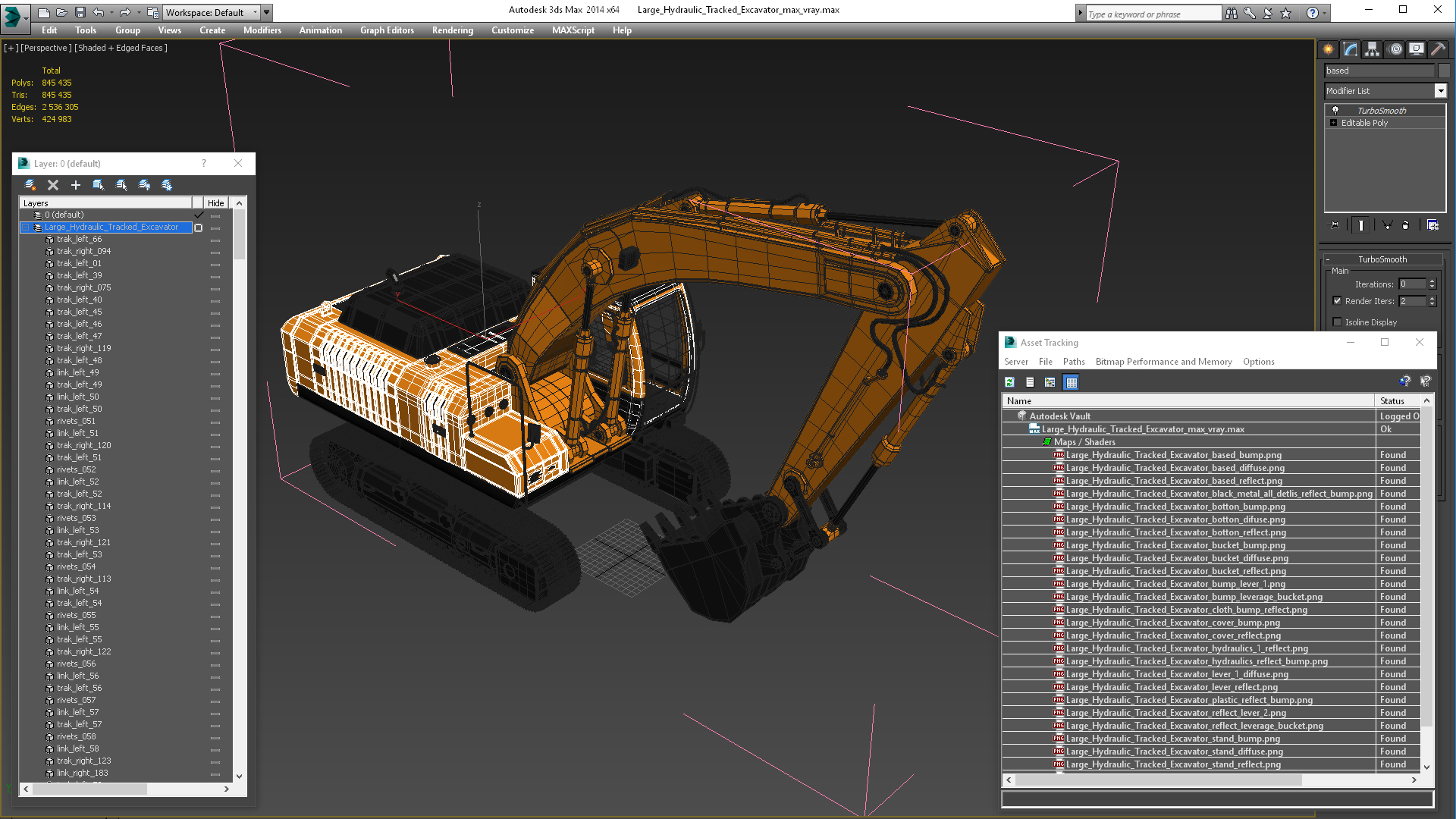Open the Graph Editors menu
The width and height of the screenshot is (1456, 819).
387,30
